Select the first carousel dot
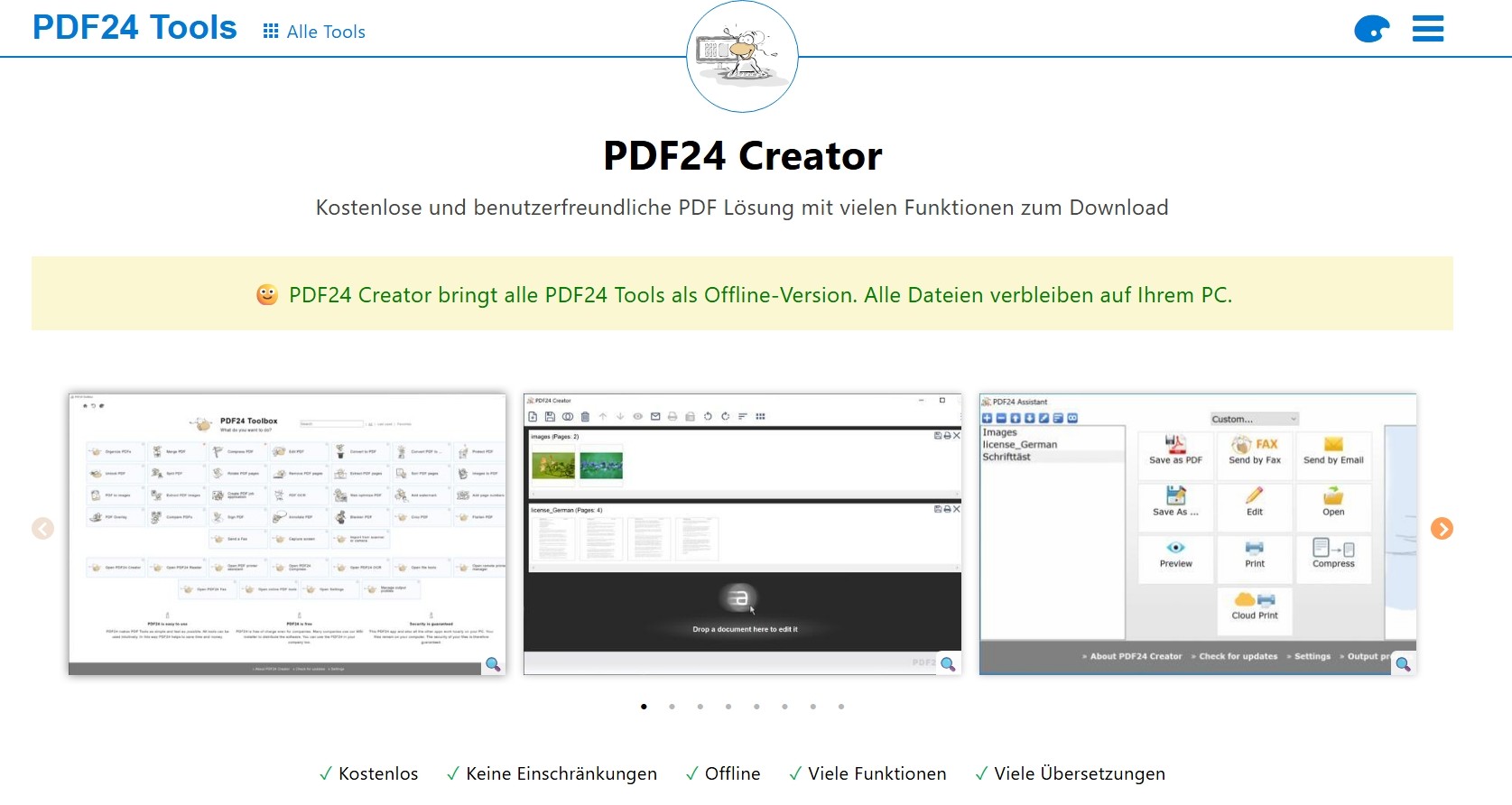This screenshot has height=805, width=1512. pos(644,707)
